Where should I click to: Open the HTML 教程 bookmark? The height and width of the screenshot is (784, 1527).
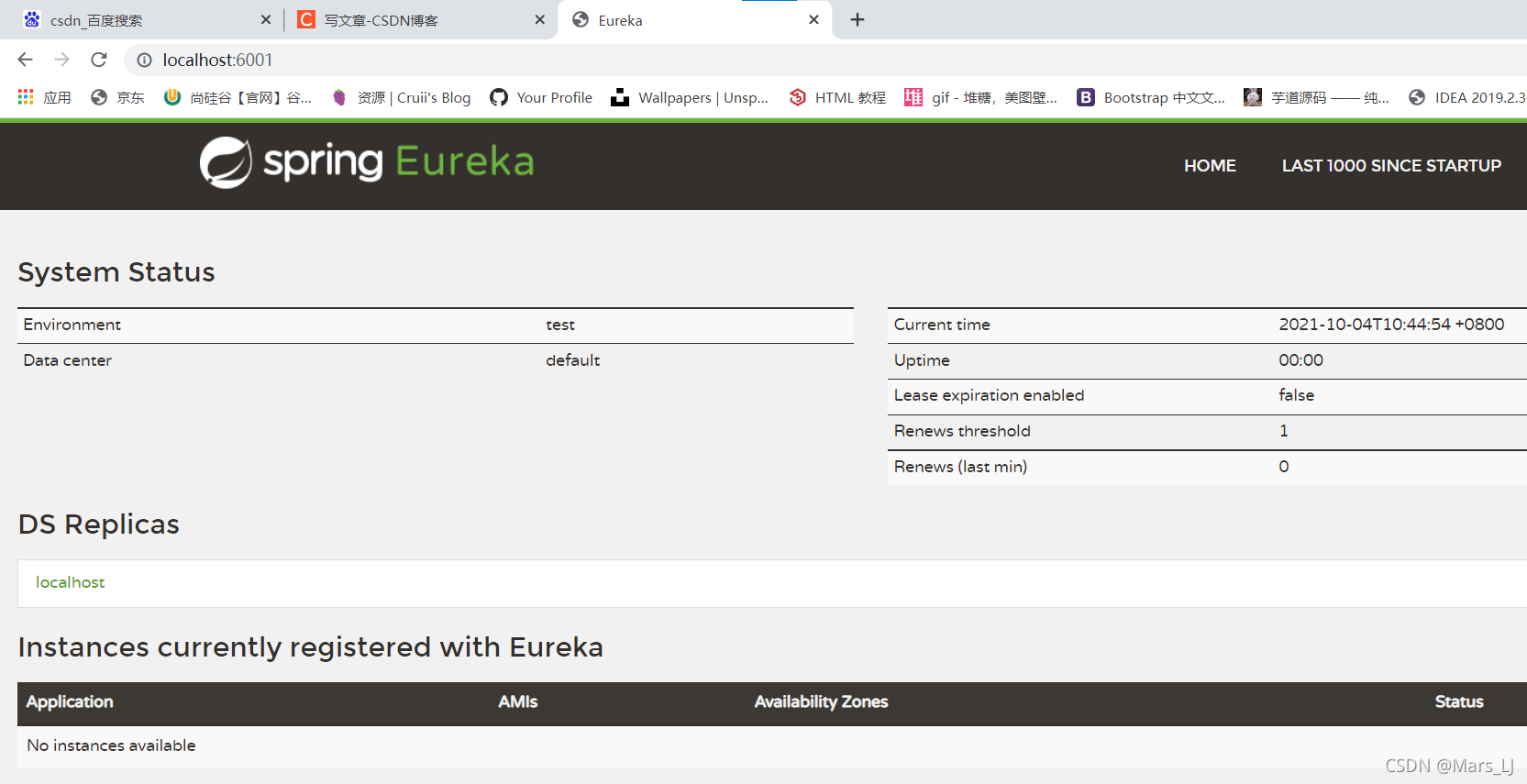click(837, 97)
